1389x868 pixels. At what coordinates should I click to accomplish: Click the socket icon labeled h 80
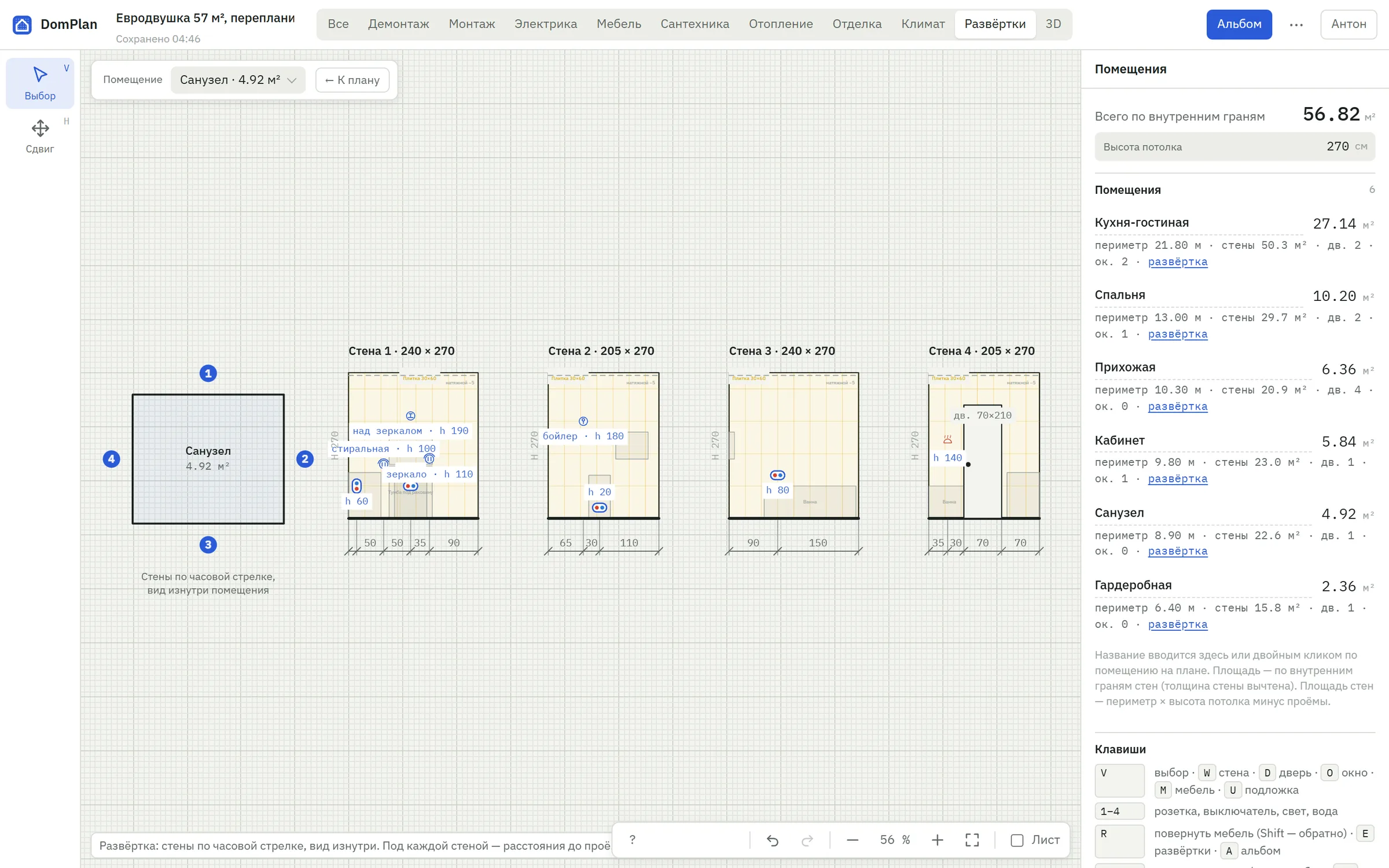778,475
